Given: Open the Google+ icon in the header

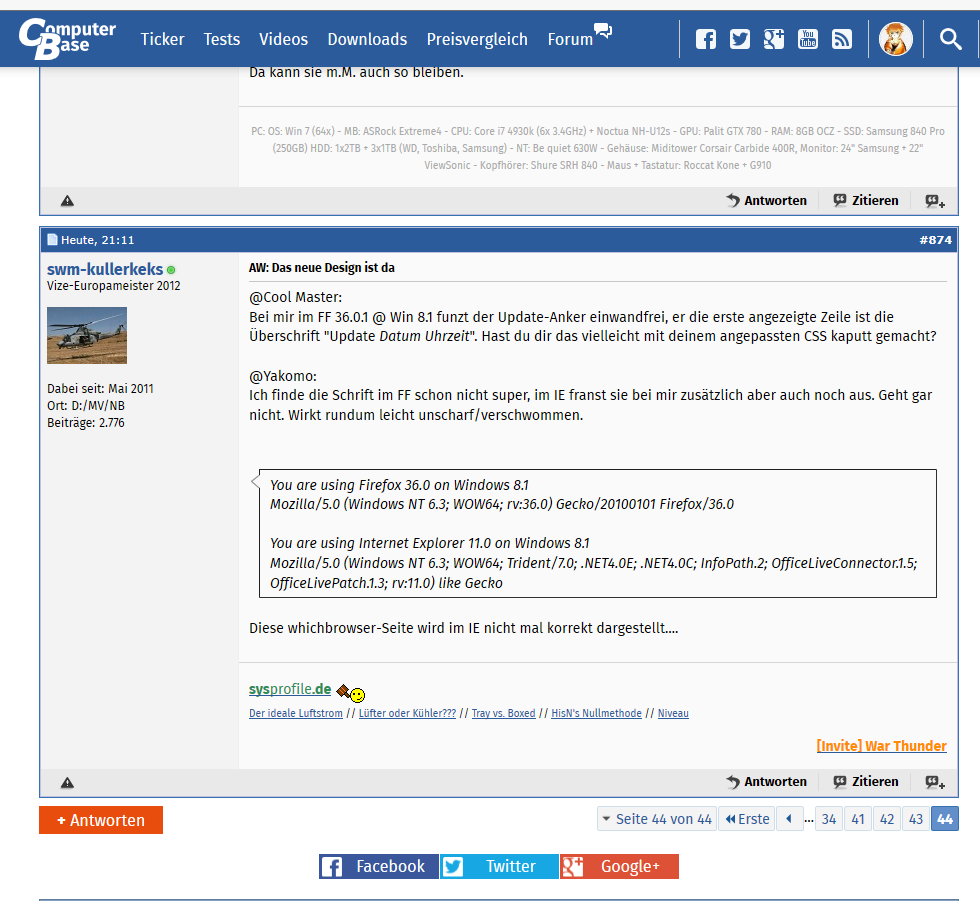Looking at the screenshot, I should click(x=774, y=39).
